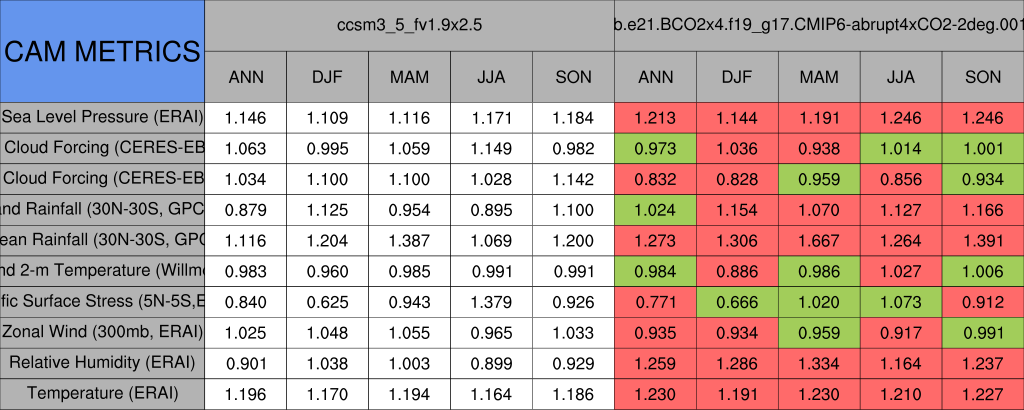Select the white cell showing 0.625
1024x410 pixels.
pos(327,301)
